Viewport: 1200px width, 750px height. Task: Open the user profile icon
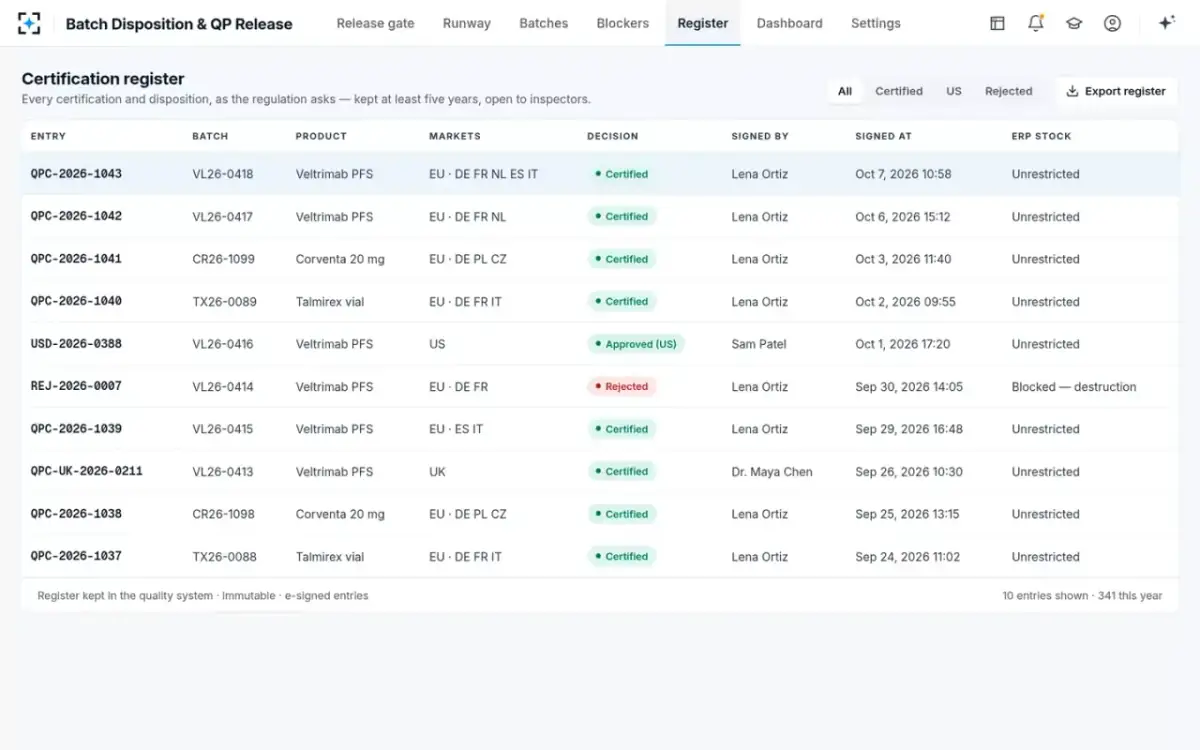pyautogui.click(x=1112, y=23)
